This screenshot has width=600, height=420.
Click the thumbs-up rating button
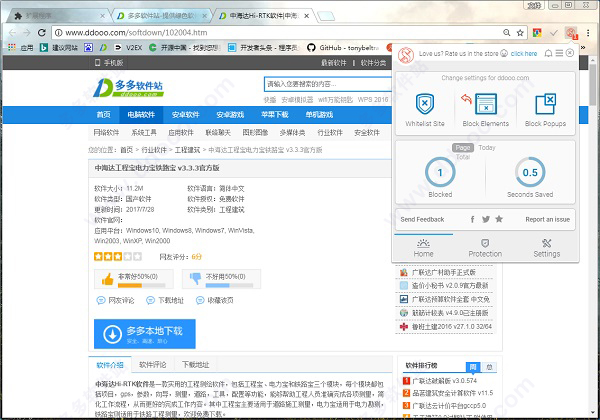pos(134,279)
